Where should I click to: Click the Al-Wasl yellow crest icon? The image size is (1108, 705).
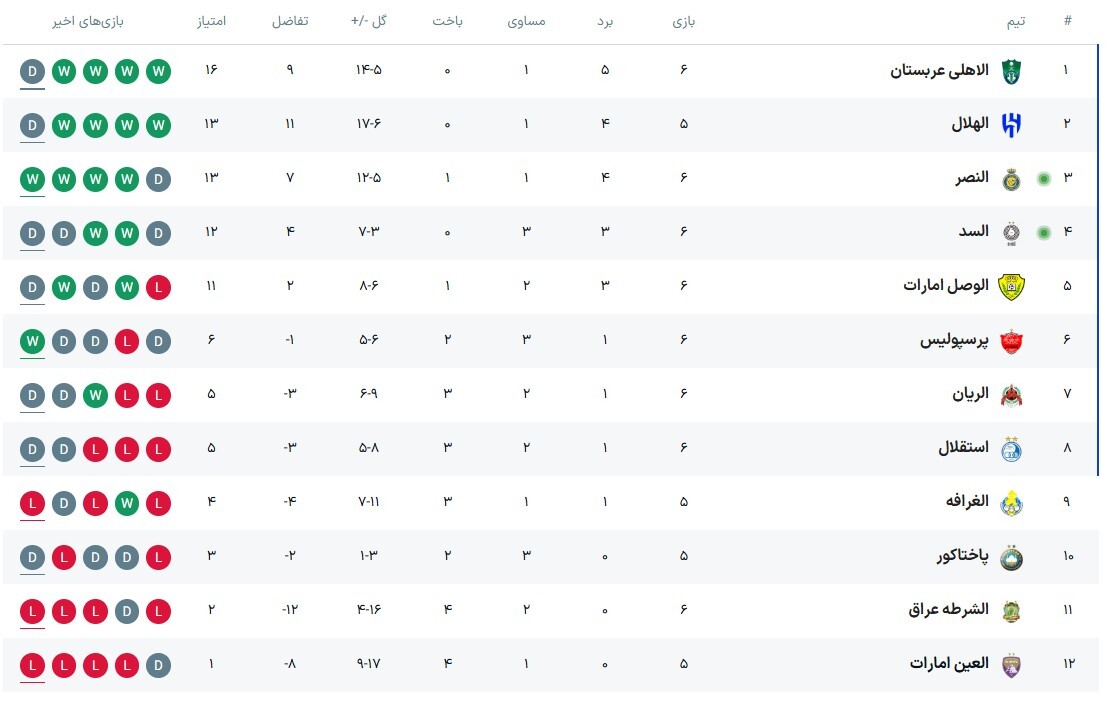coord(1011,287)
